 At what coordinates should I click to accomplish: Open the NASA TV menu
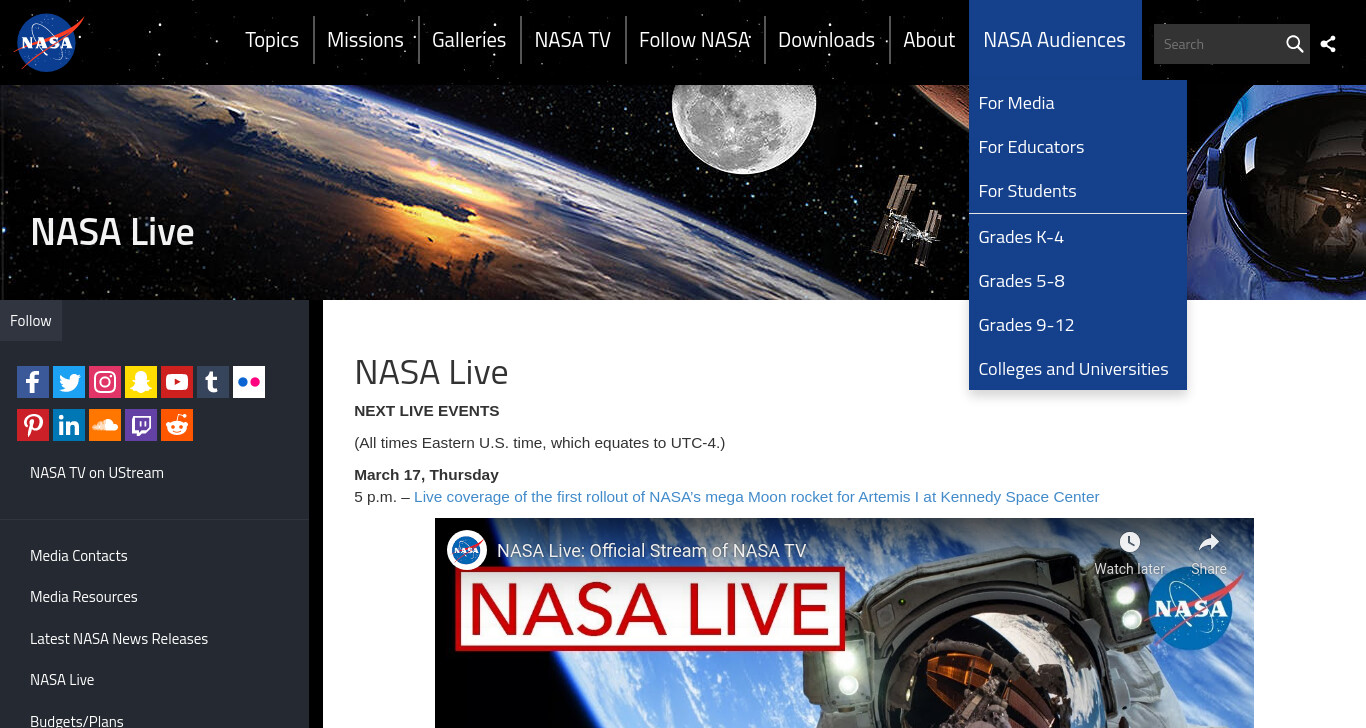(572, 40)
